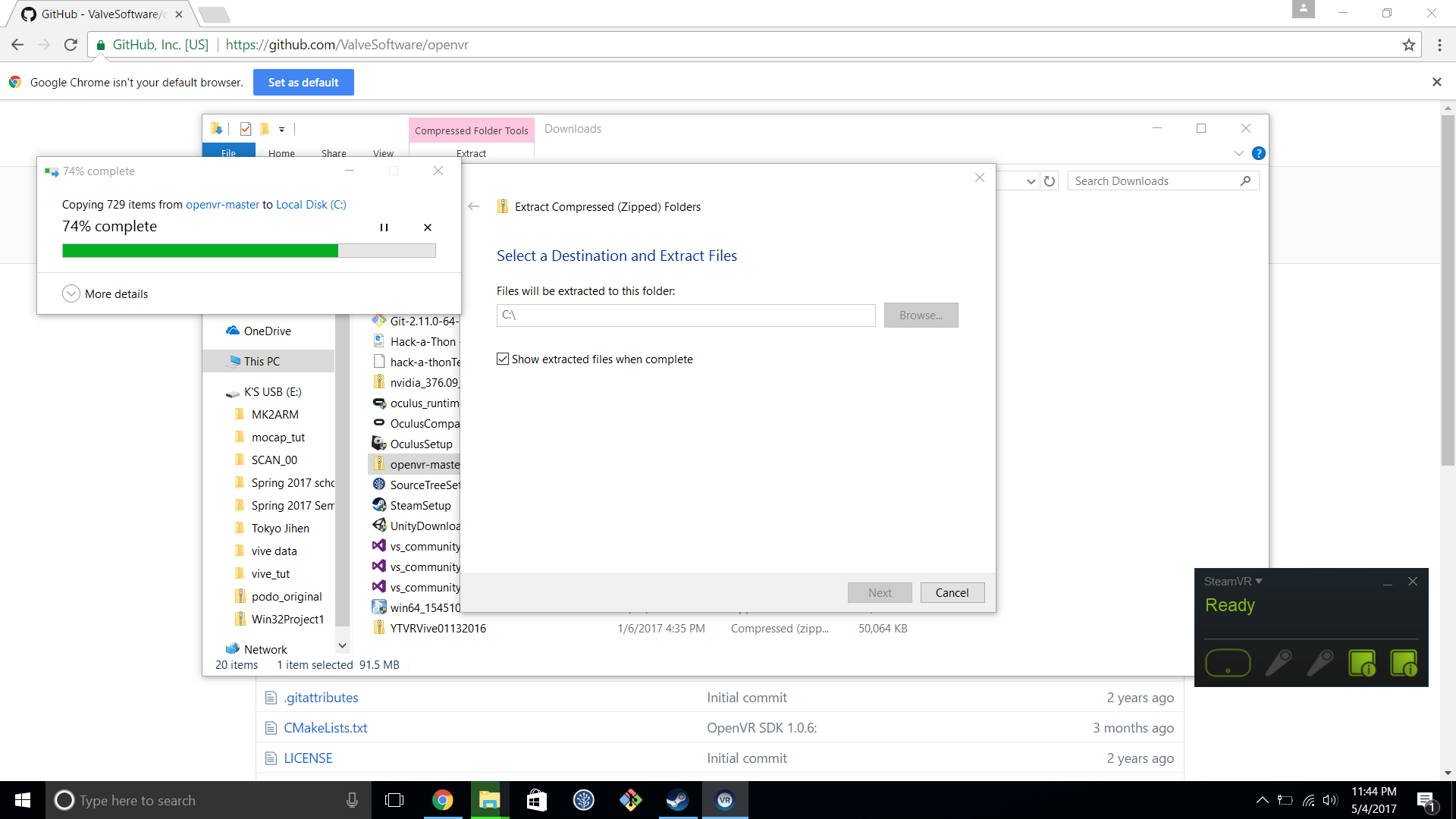Open the address bar history dropdown
This screenshot has width=1456, height=819.
pyautogui.click(x=1031, y=181)
